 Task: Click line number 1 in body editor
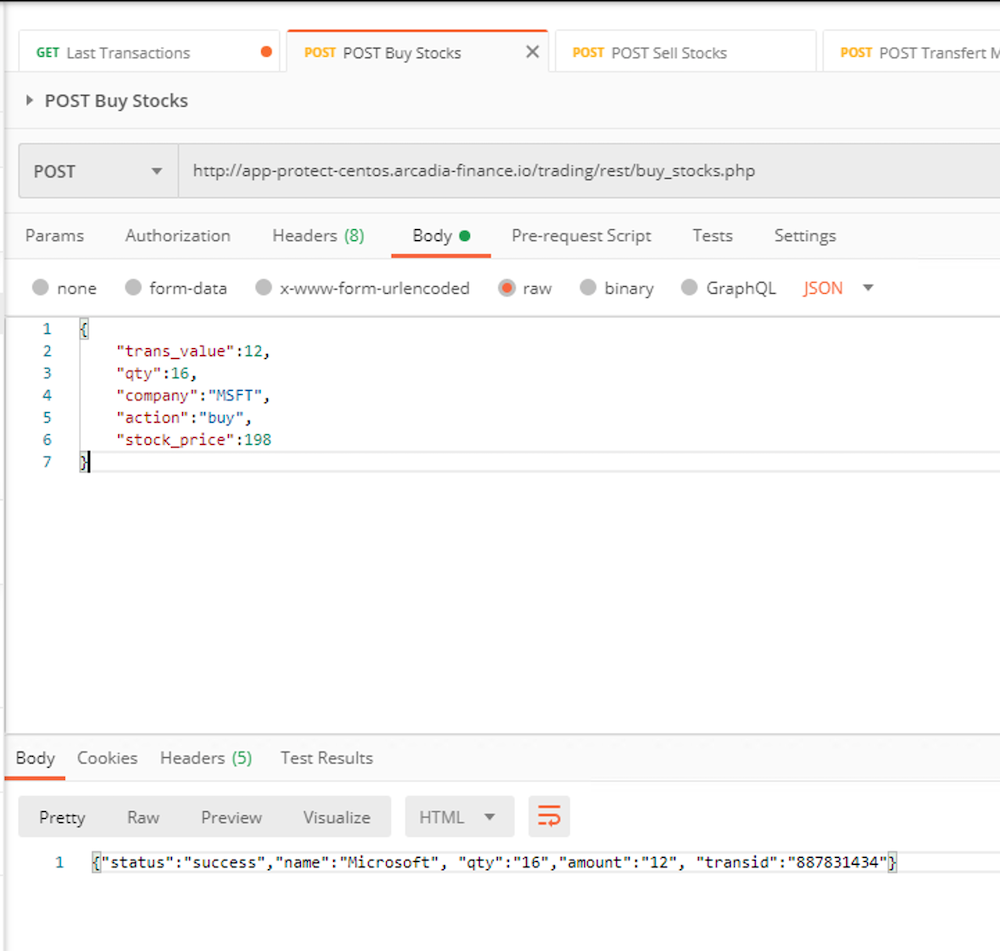(47, 328)
